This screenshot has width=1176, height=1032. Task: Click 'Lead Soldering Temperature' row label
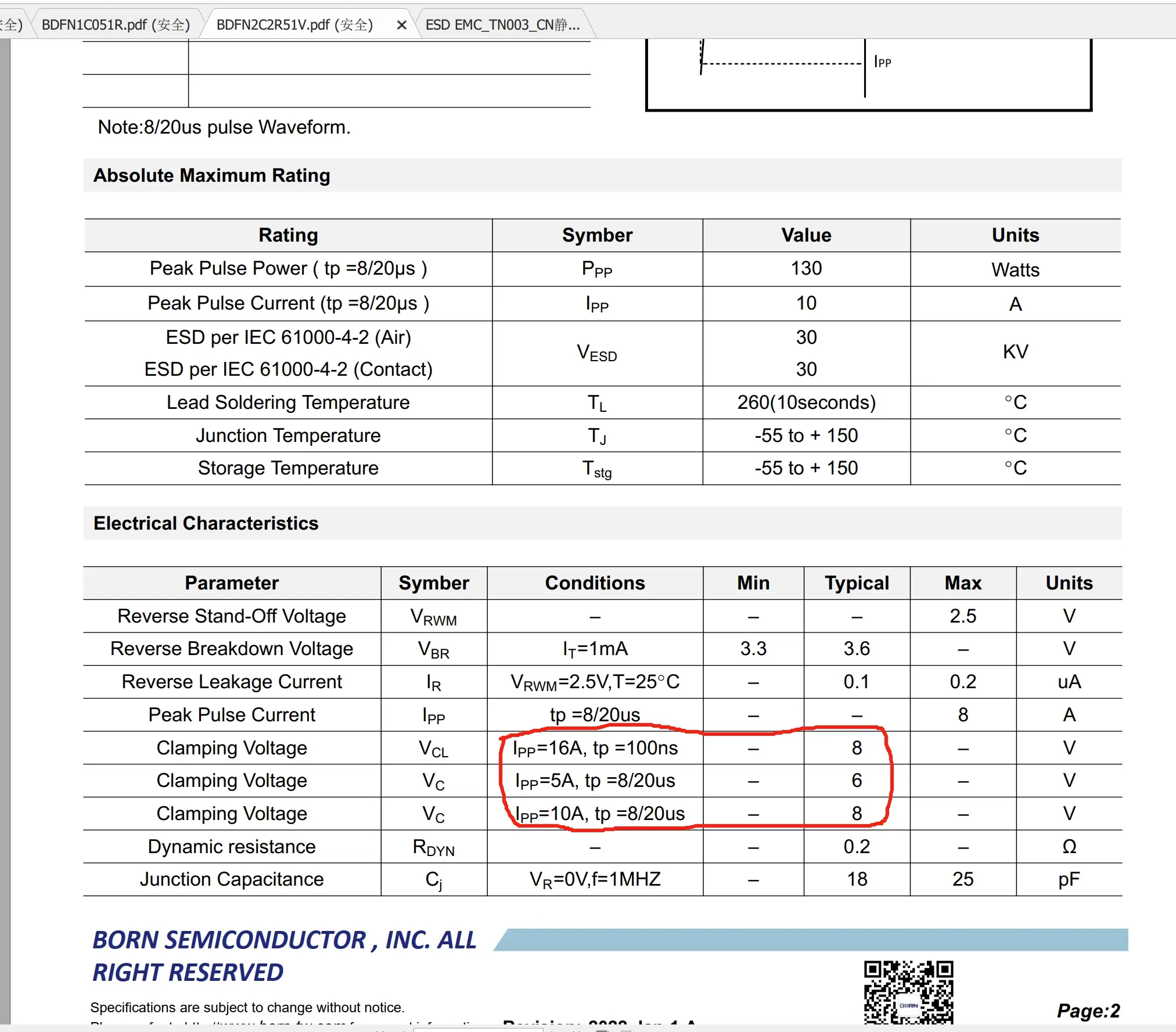pyautogui.click(x=288, y=402)
